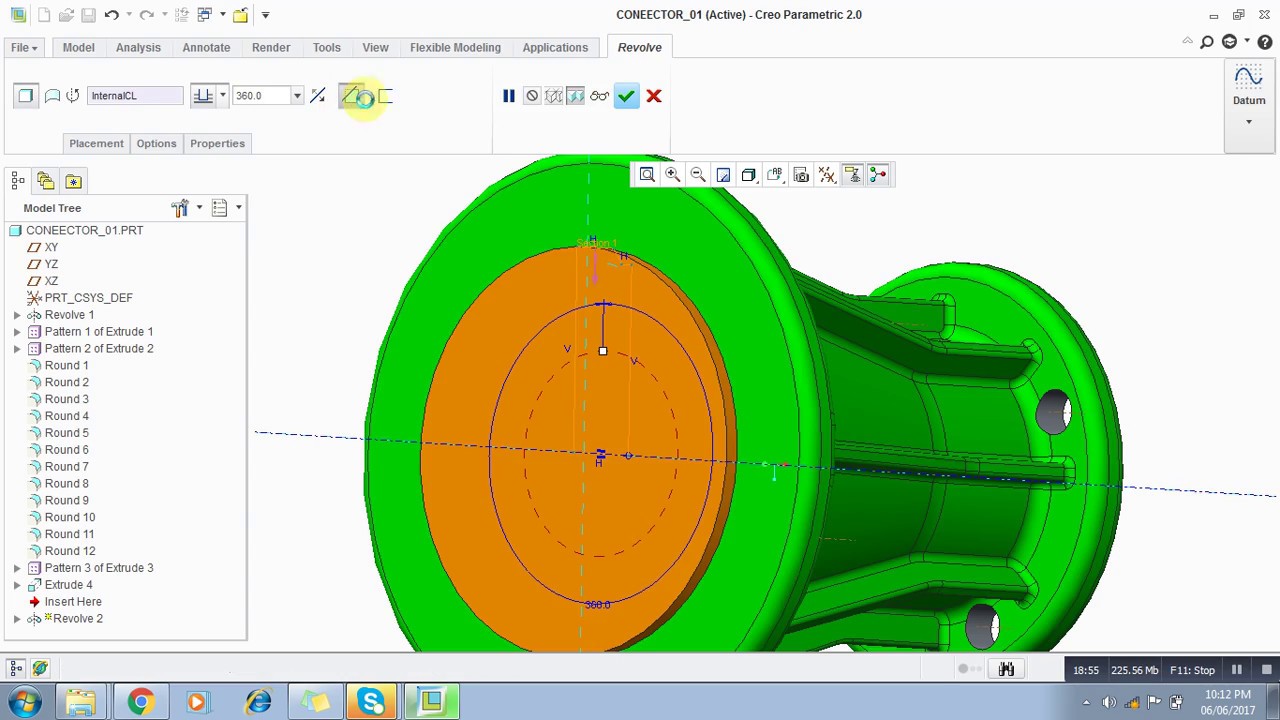Click the Refit view icon
Image resolution: width=1280 pixels, height=720 pixels.
[x=647, y=175]
